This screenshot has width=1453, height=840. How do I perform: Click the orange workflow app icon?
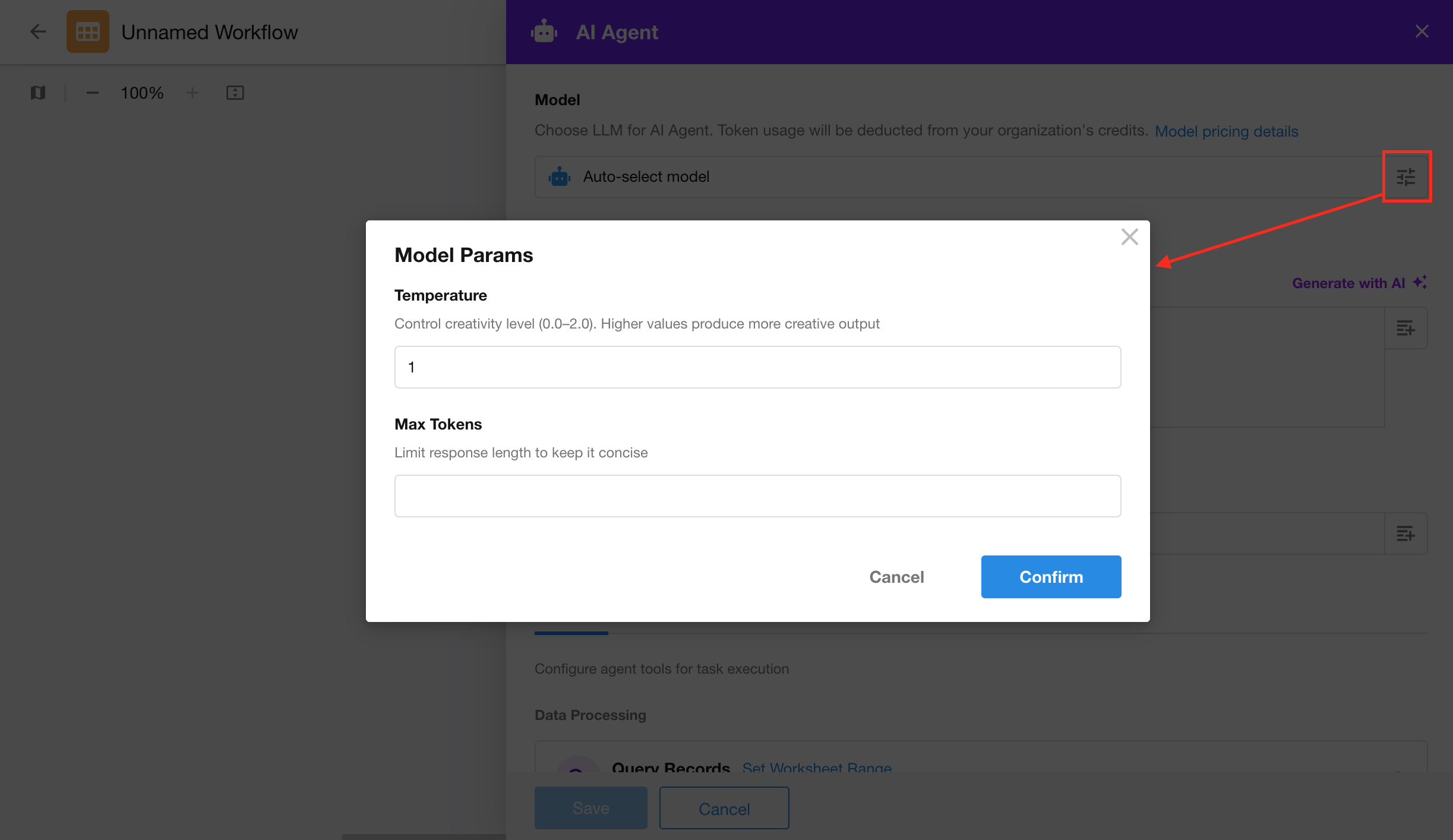tap(87, 31)
